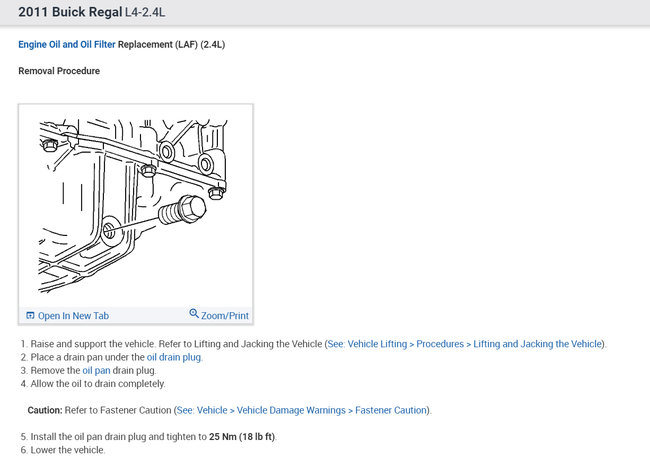Screen dimensions: 650x466
Task: Open the 'Open In New Tab' link
Action: (x=73, y=316)
